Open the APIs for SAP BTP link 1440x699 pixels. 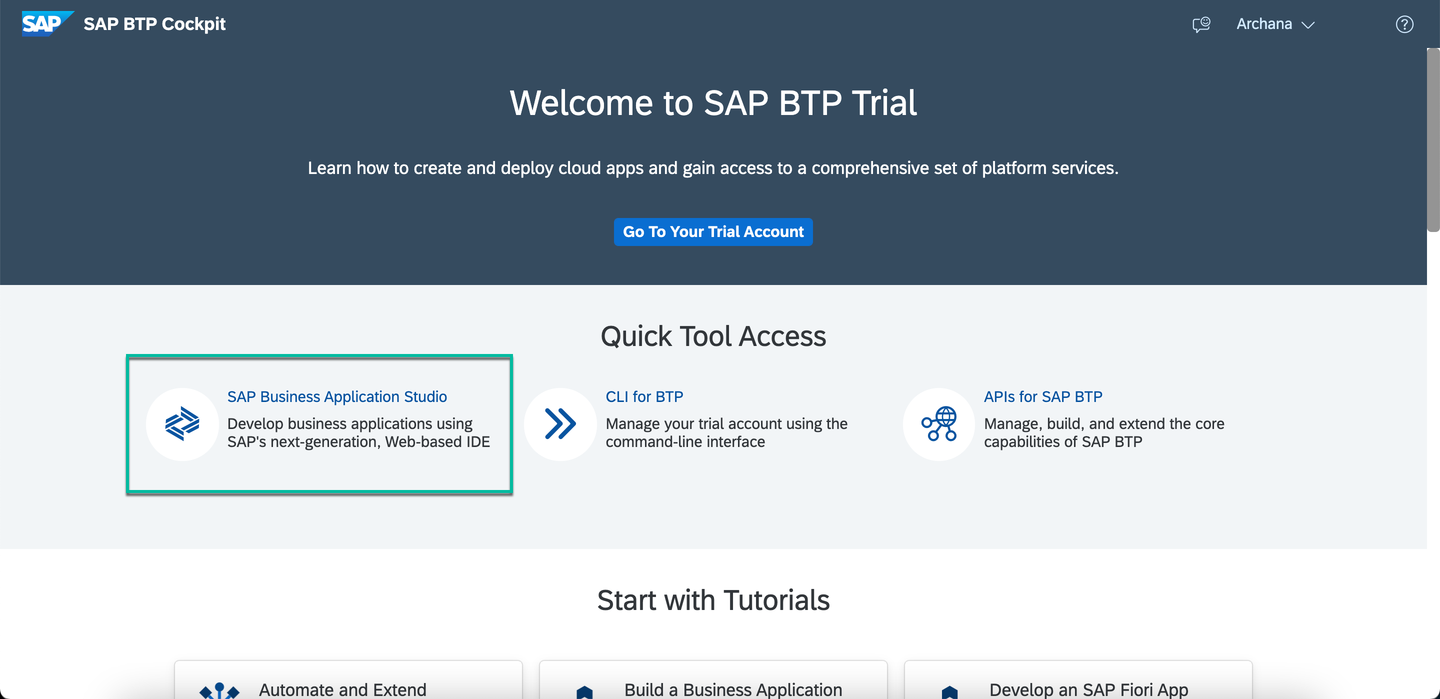1043,397
